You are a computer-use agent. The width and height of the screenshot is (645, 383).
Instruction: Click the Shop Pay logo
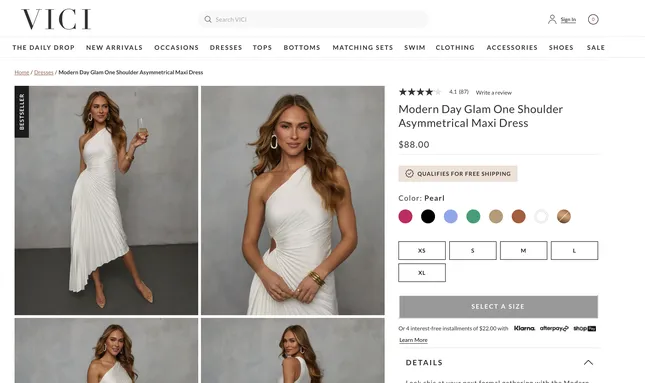(585, 328)
